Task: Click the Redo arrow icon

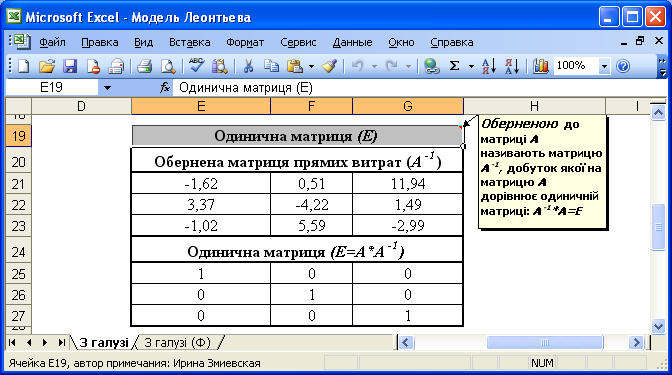Action: [391, 66]
